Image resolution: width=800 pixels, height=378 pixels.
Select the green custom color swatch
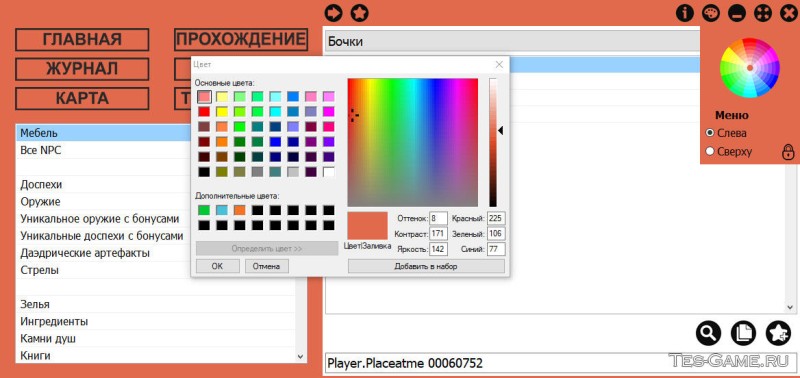[x=204, y=210]
